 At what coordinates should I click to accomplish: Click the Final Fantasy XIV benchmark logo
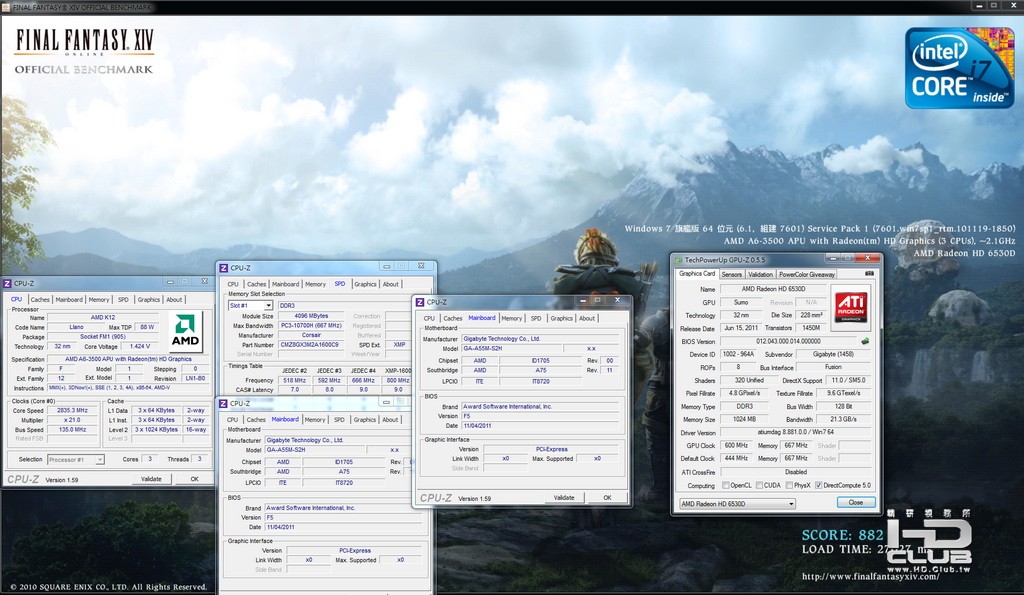[x=84, y=48]
